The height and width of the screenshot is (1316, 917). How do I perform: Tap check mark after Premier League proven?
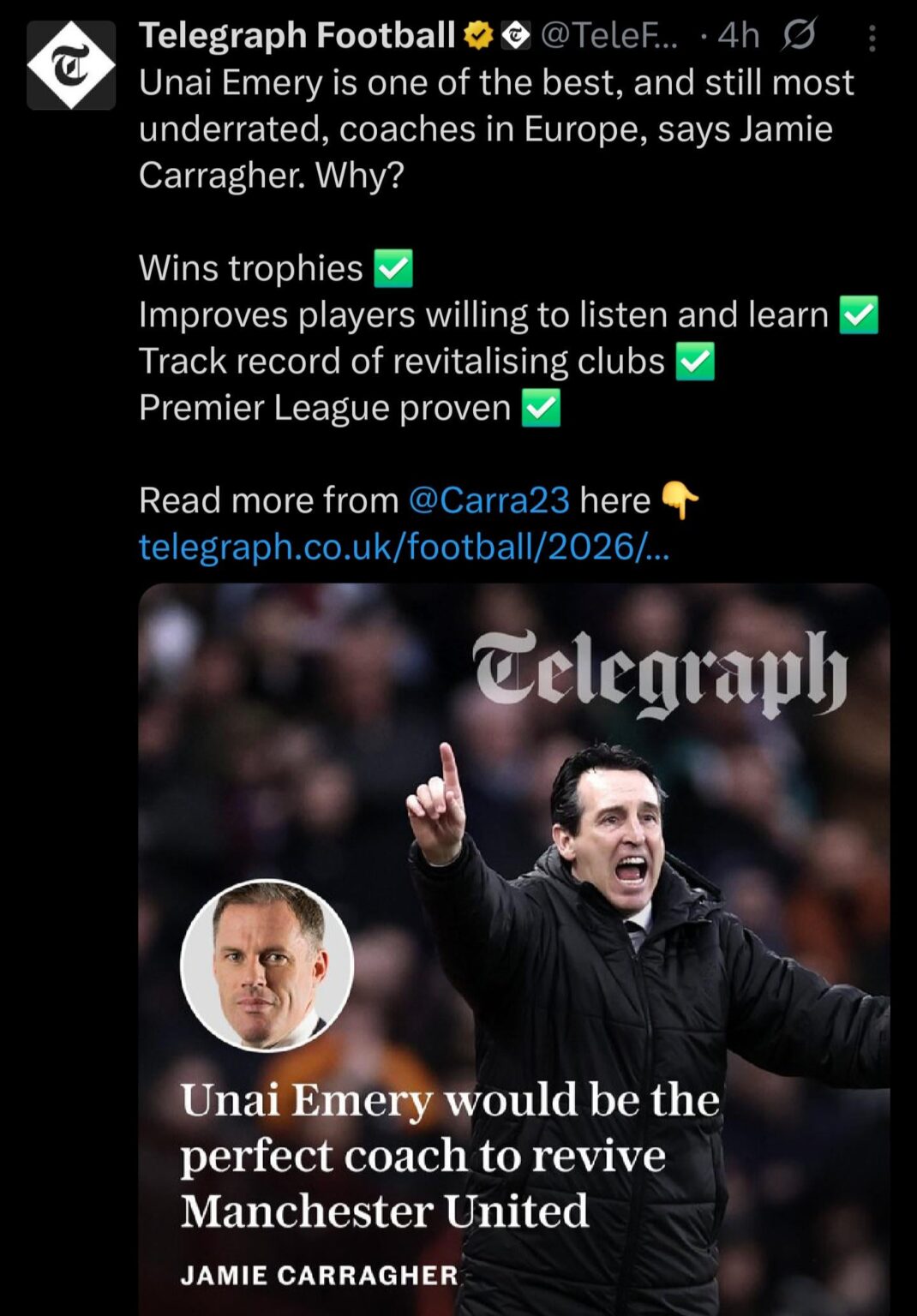pyautogui.click(x=542, y=407)
